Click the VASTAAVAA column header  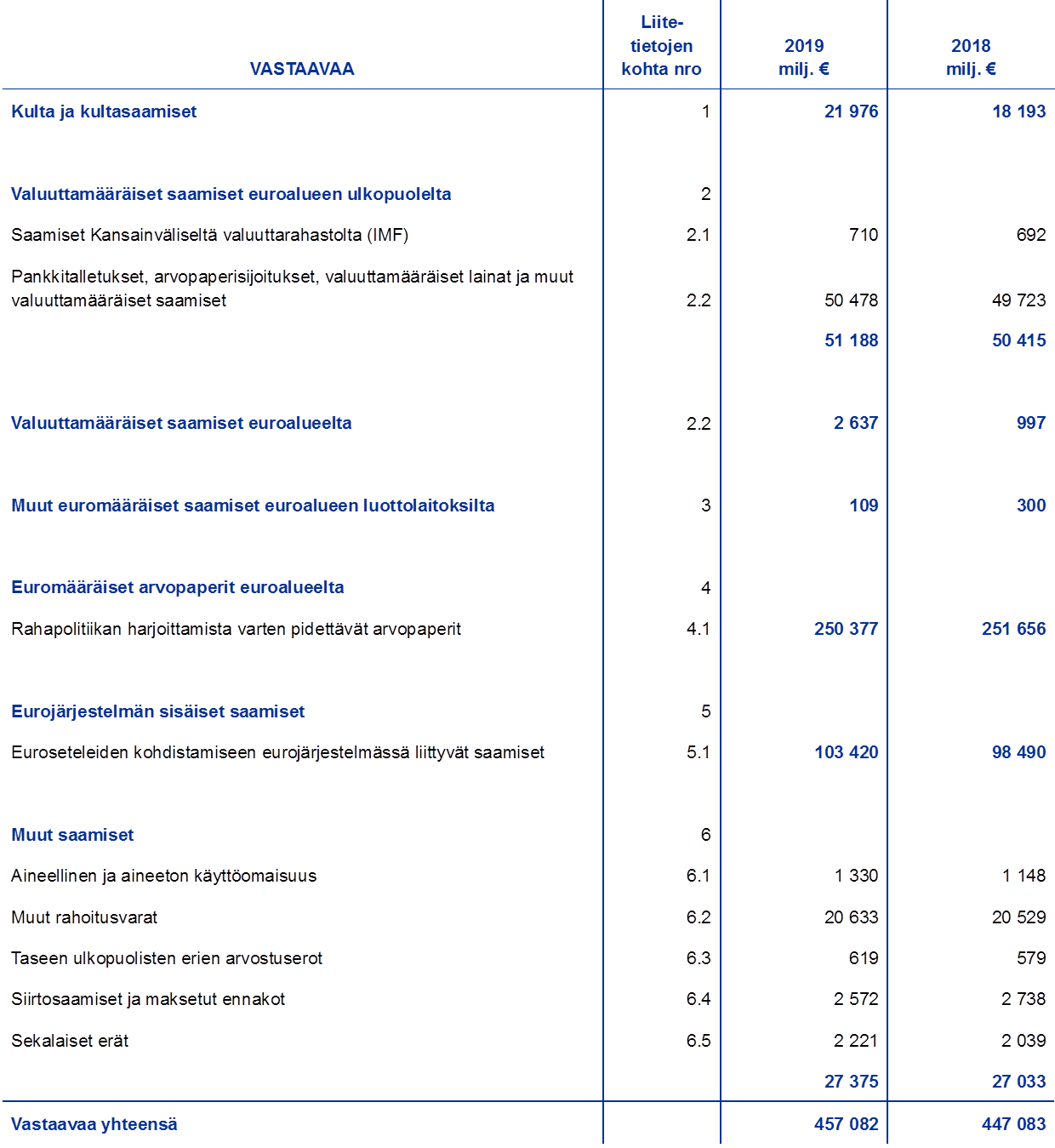301,69
